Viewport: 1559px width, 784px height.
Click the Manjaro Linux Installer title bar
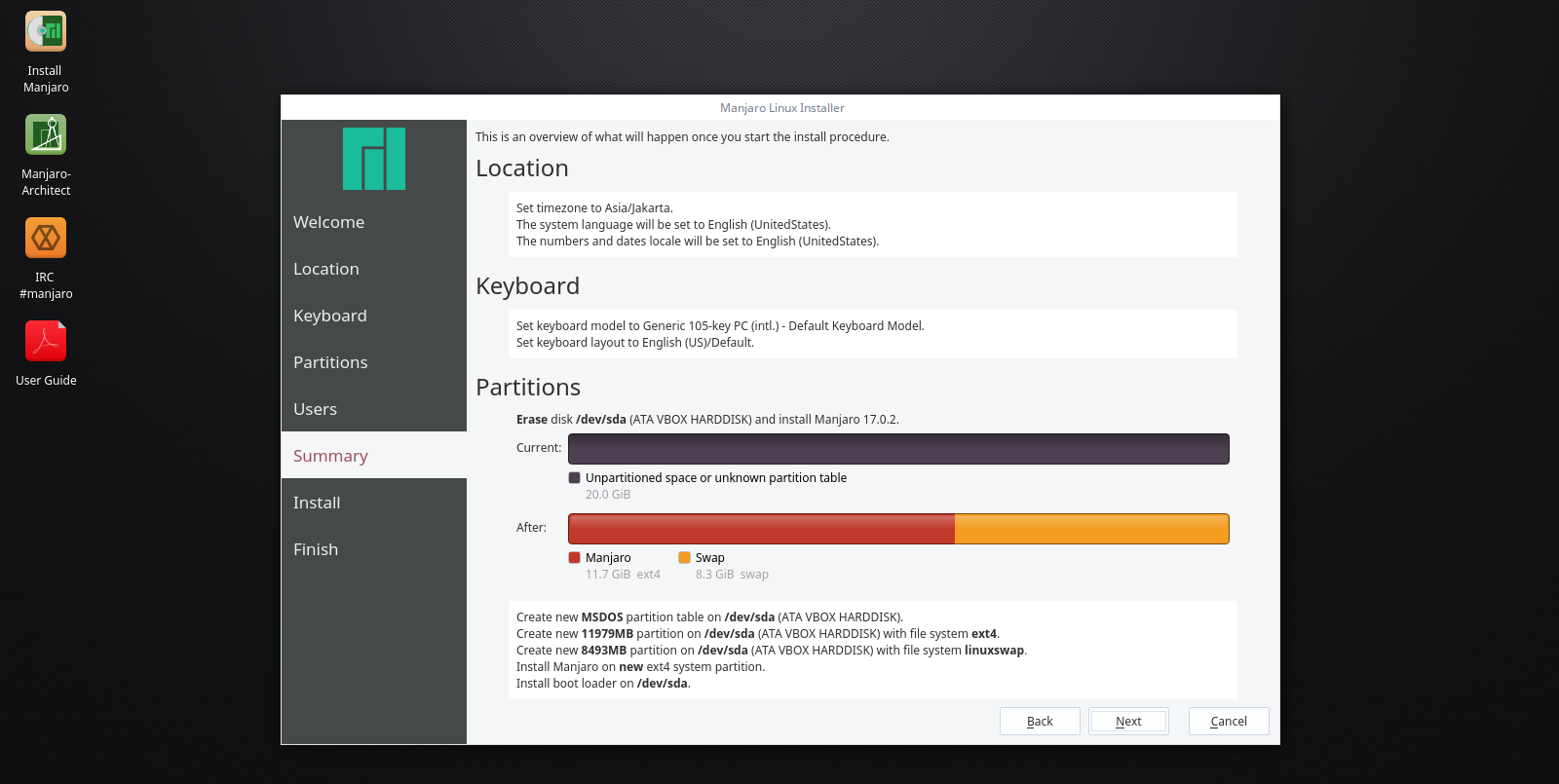pyautogui.click(x=781, y=108)
